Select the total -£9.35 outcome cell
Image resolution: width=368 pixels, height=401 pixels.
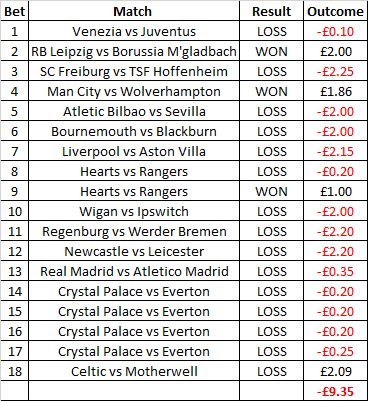[336, 391]
